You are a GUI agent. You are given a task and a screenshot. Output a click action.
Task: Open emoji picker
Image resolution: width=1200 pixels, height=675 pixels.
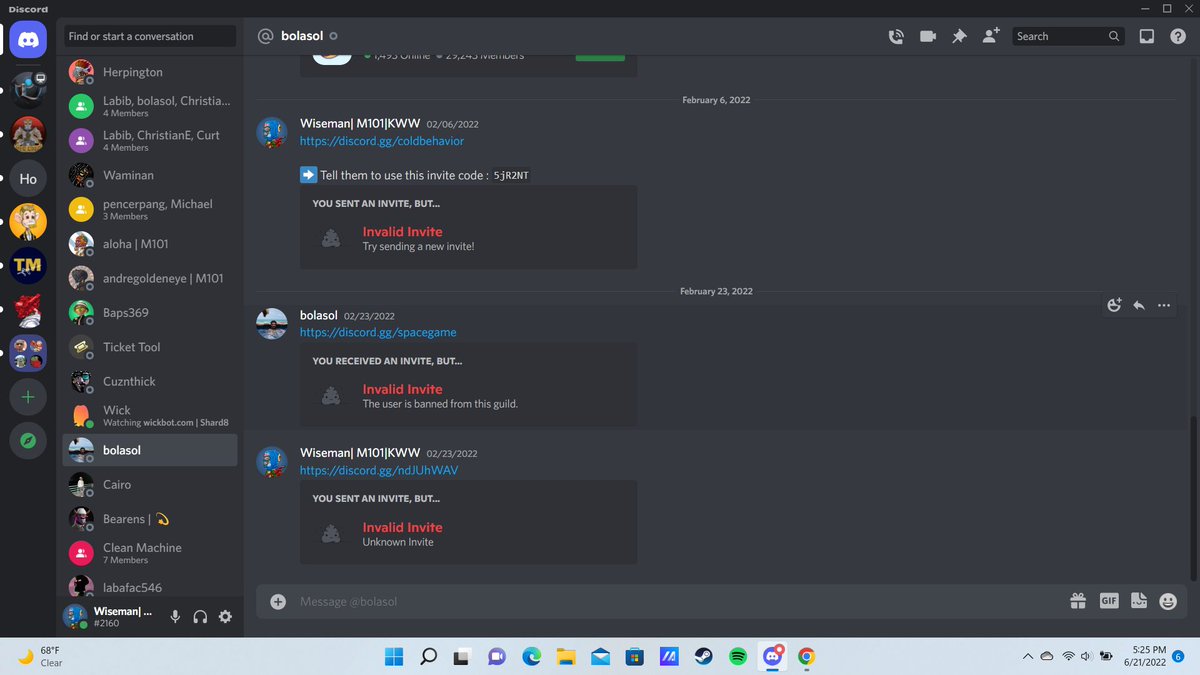click(1168, 601)
